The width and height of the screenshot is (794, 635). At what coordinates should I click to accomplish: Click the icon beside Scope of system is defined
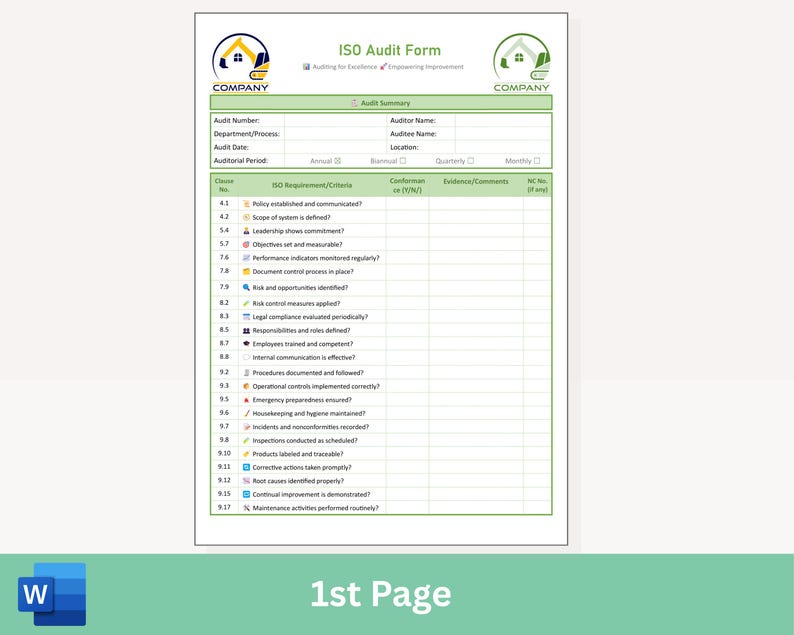coord(246,217)
